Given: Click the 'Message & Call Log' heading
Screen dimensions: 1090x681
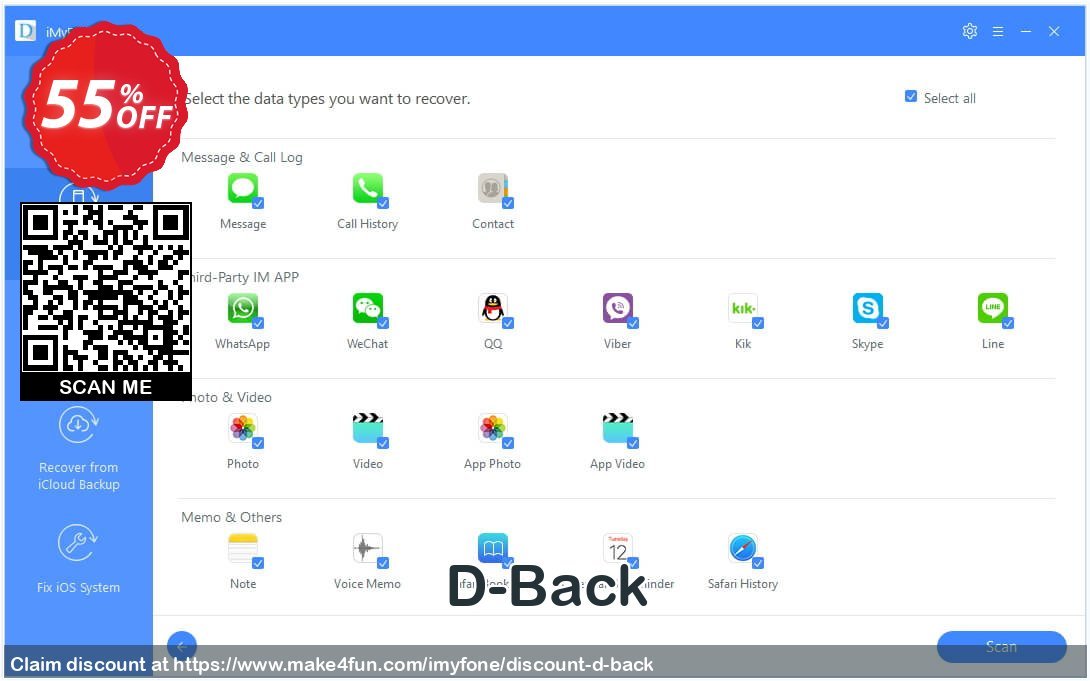Looking at the screenshot, I should (x=242, y=158).
